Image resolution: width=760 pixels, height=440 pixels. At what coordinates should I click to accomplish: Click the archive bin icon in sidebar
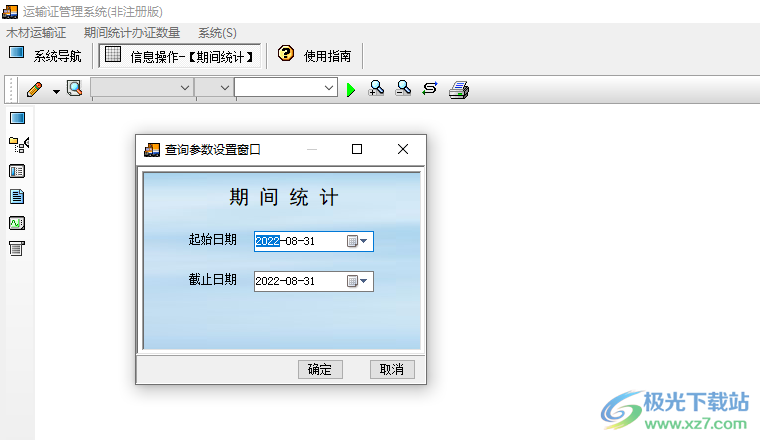tap(16, 249)
